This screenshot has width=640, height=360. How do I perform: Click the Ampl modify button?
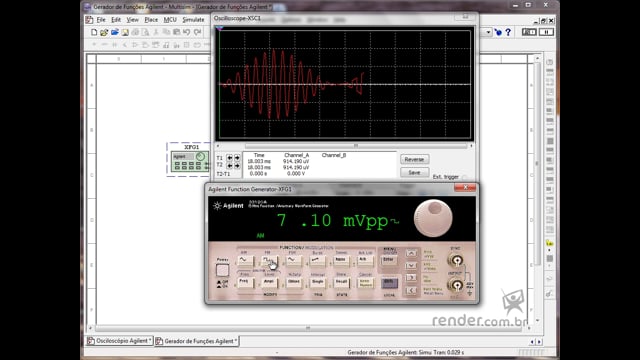269,282
